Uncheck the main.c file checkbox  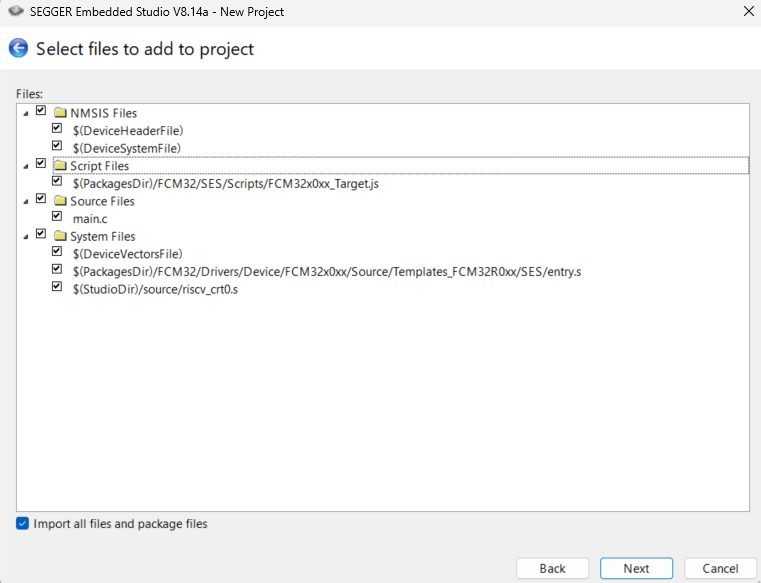tap(58, 218)
